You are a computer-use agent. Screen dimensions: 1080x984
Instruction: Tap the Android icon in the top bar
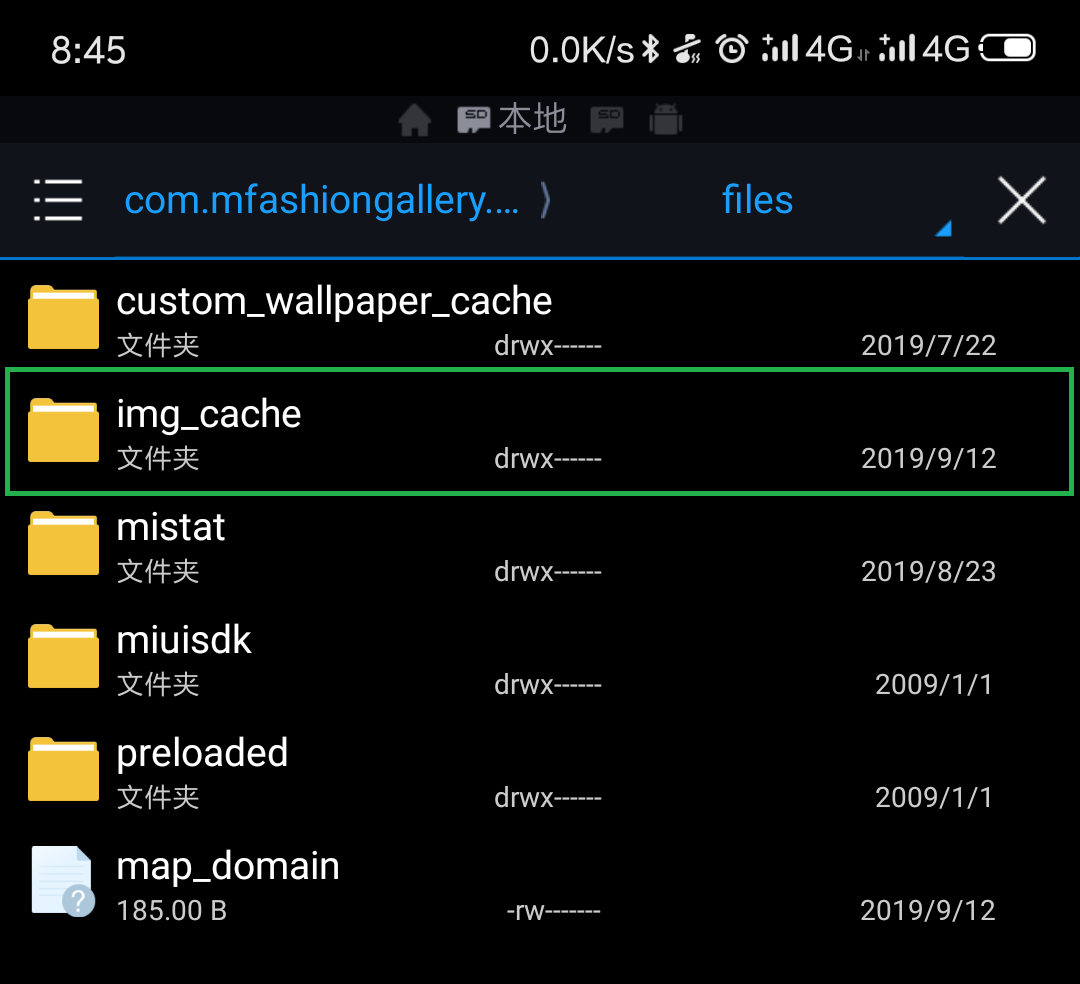(665, 121)
